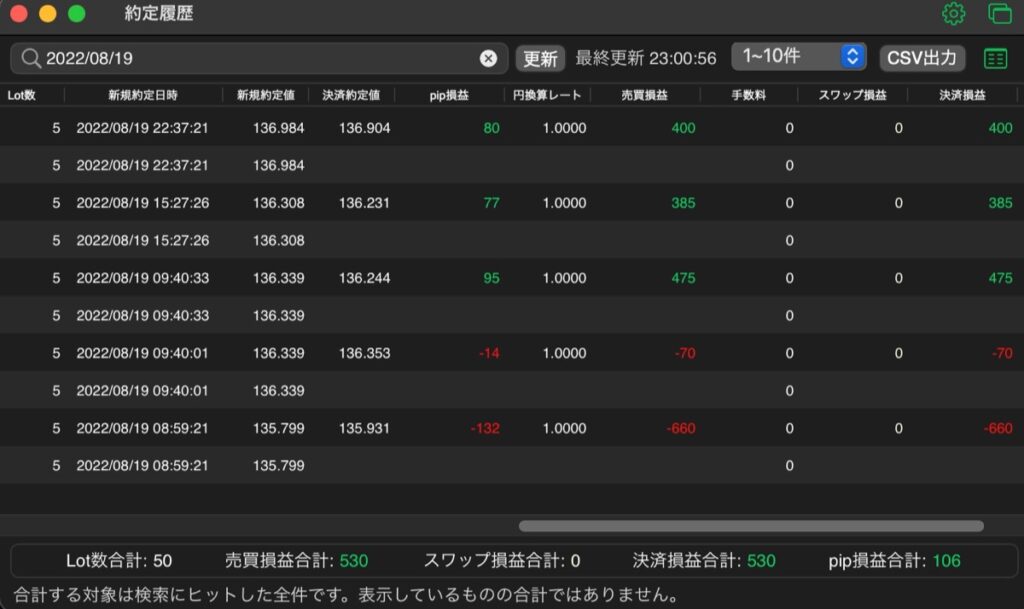The height and width of the screenshot is (609, 1024).
Task: Click the search field containing 2022/08/19
Action: pyautogui.click(x=259, y=58)
